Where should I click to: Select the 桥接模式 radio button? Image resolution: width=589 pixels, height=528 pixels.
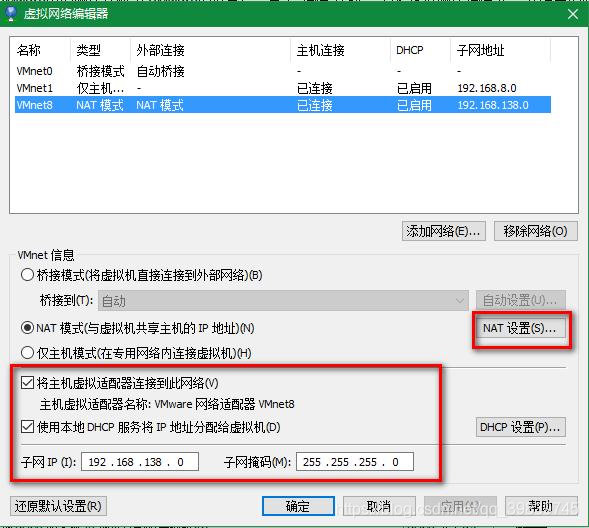click(x=27, y=275)
